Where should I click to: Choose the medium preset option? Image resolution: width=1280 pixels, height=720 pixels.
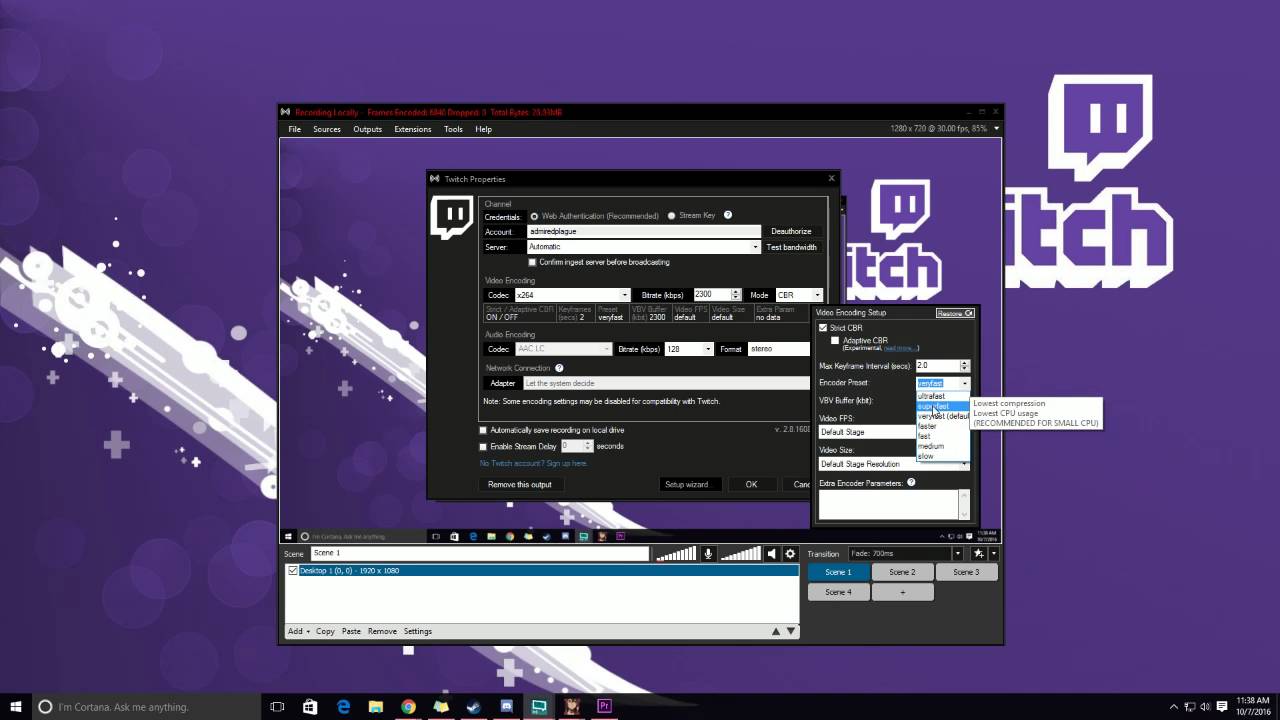coord(943,446)
